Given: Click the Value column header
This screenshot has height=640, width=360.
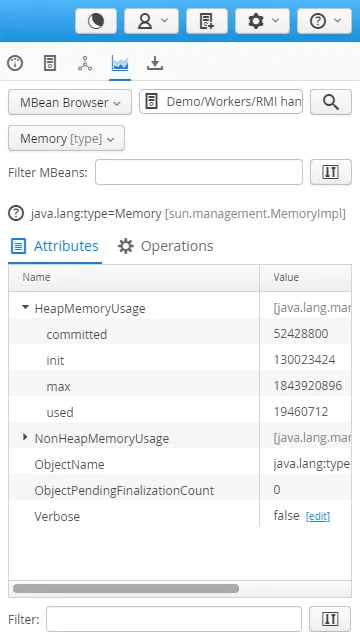Looking at the screenshot, I should coord(305,278).
